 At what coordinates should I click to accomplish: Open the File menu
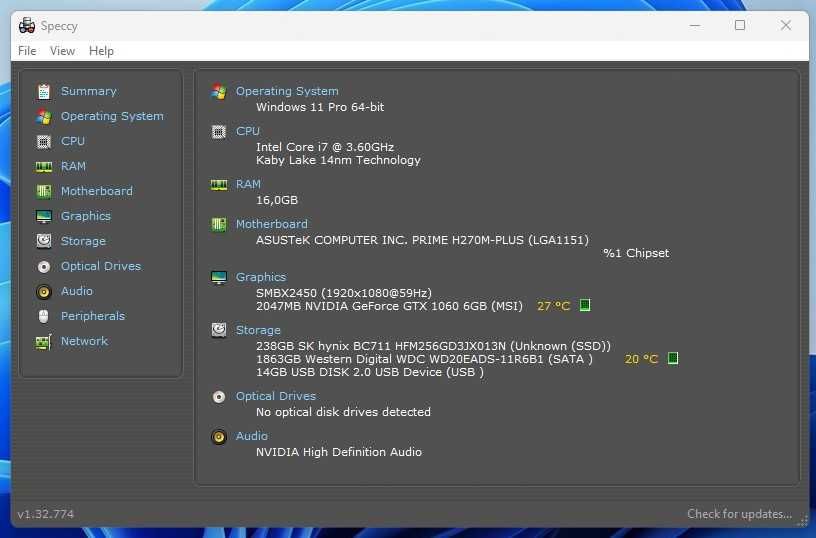27,51
